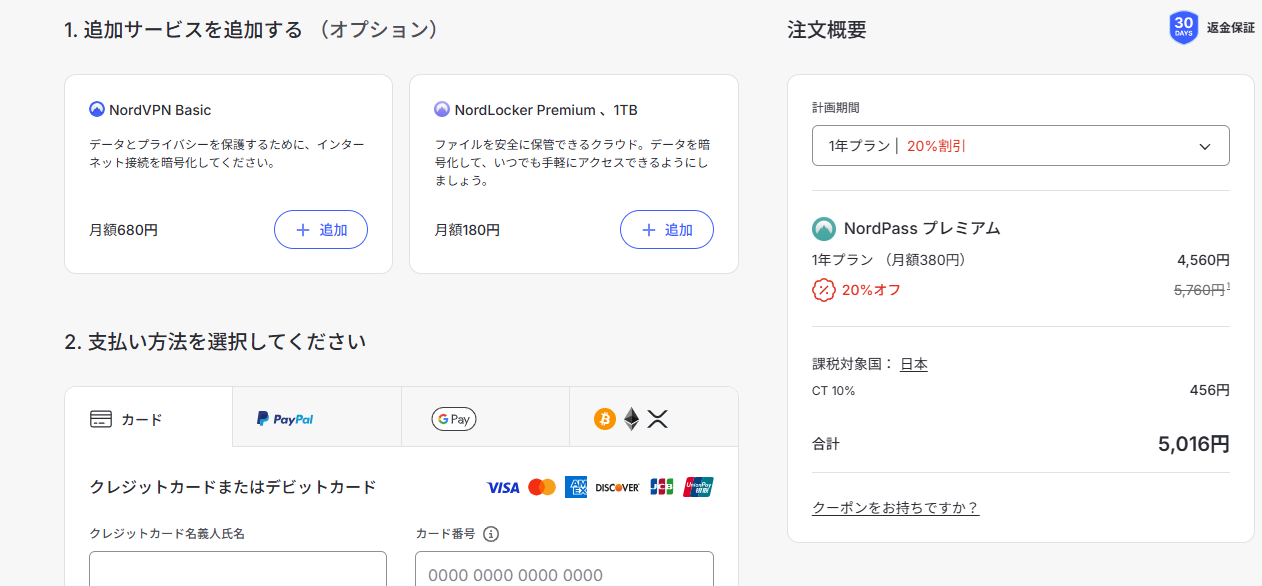
Task: Add NordVPN Basic with 追加 button
Action: tap(321, 230)
